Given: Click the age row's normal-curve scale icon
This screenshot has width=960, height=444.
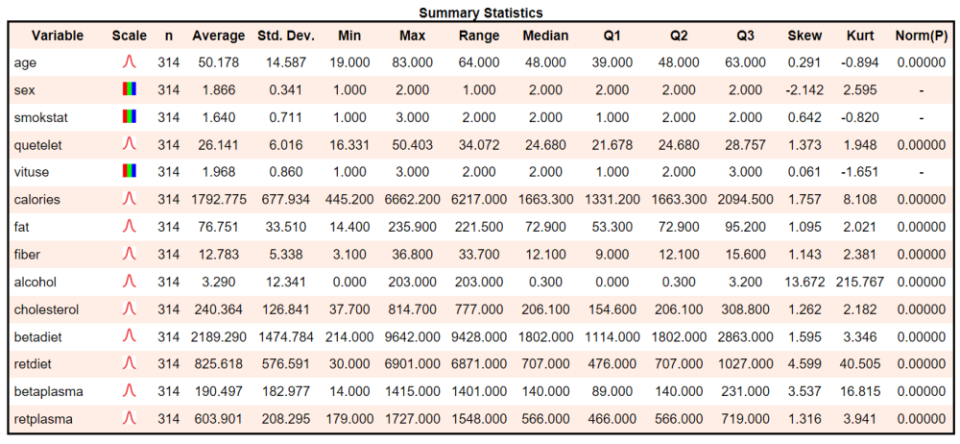Looking at the screenshot, I should coord(129,62).
